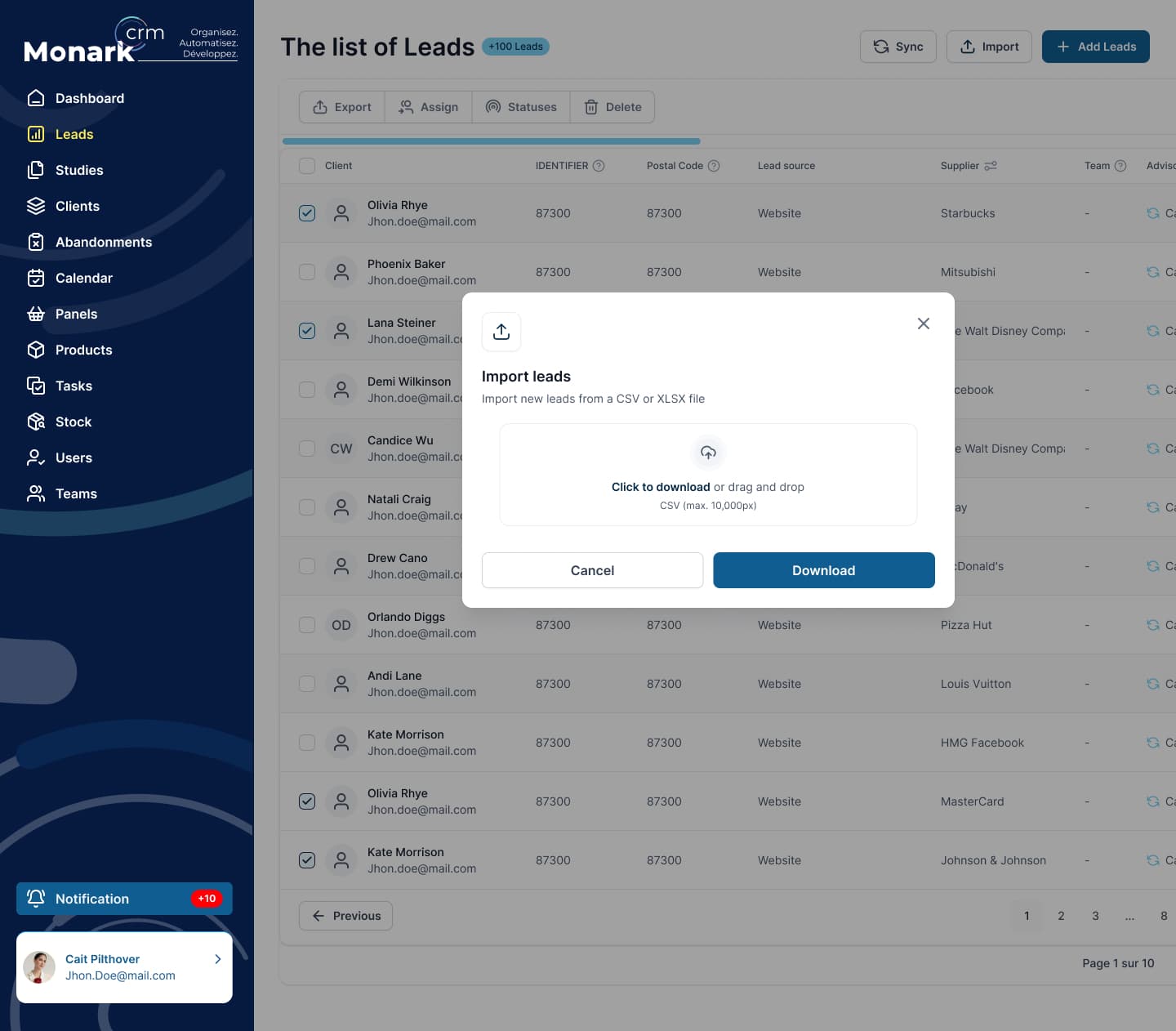Uncheck Kate Morrison Johnson & Johnson checkbox
Image resolution: width=1176 pixels, height=1031 pixels.
[307, 860]
